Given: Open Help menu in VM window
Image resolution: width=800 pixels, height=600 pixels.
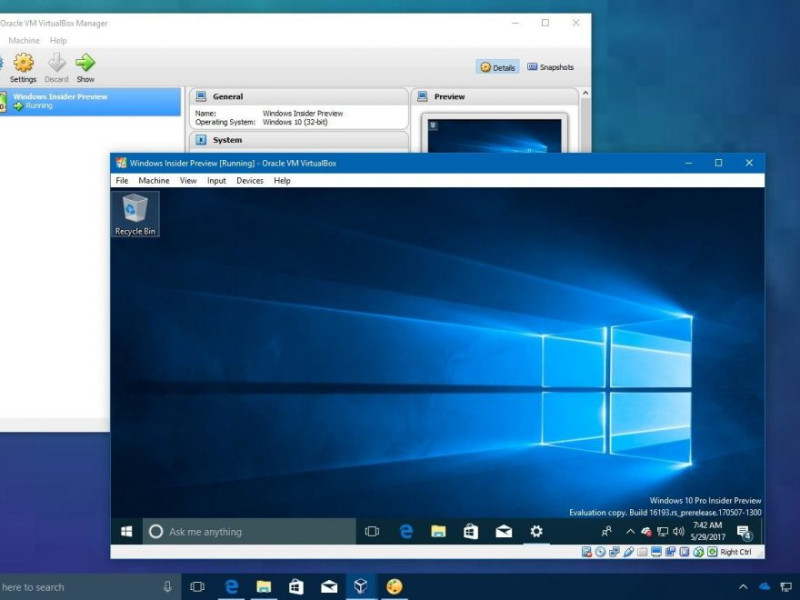Looking at the screenshot, I should click(282, 181).
